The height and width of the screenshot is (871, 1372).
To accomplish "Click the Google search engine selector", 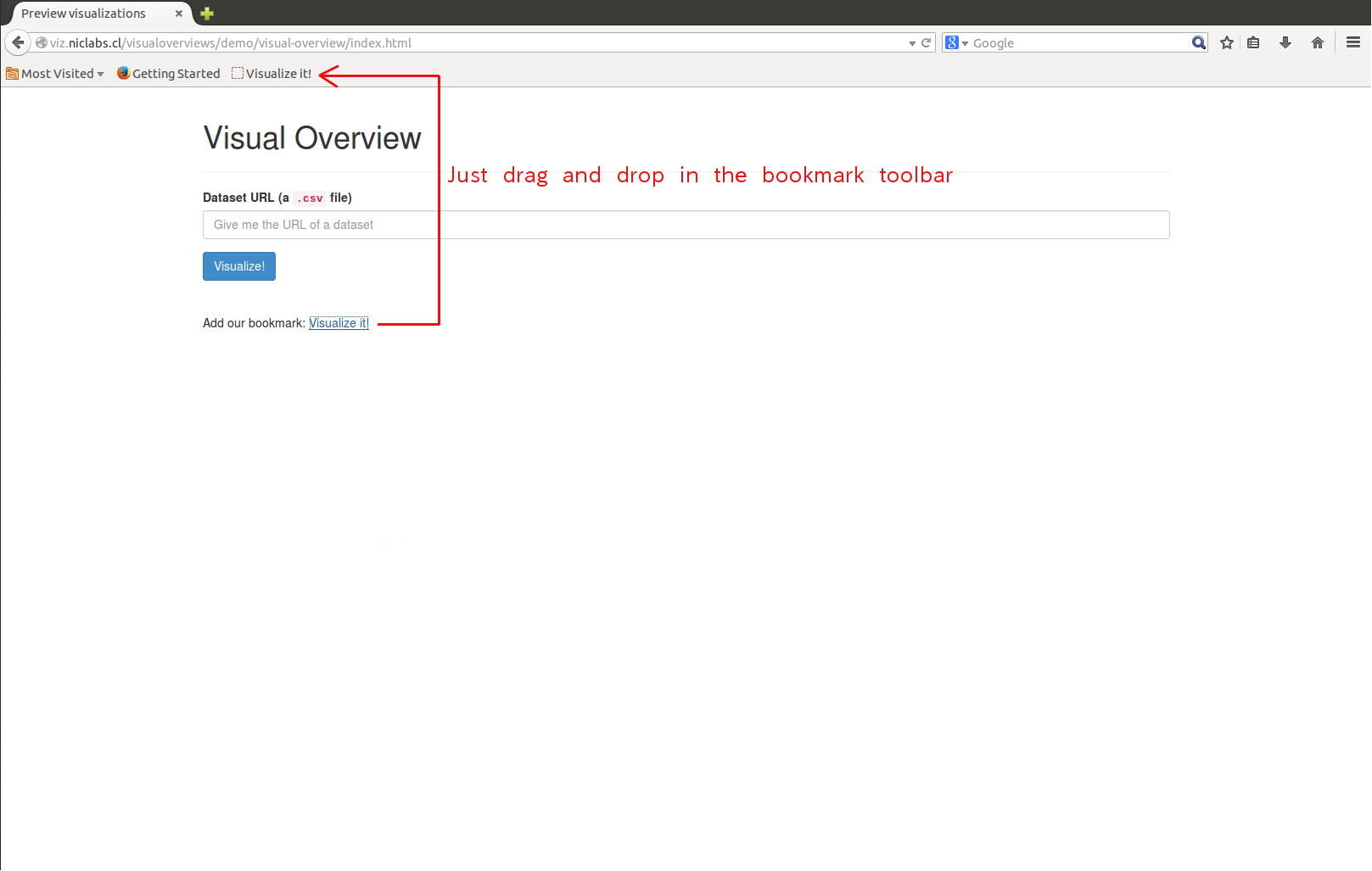I will coord(956,42).
